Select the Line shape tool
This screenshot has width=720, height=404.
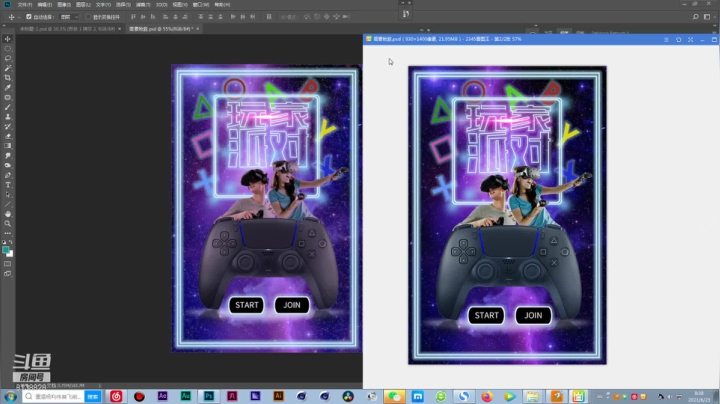pos(8,204)
